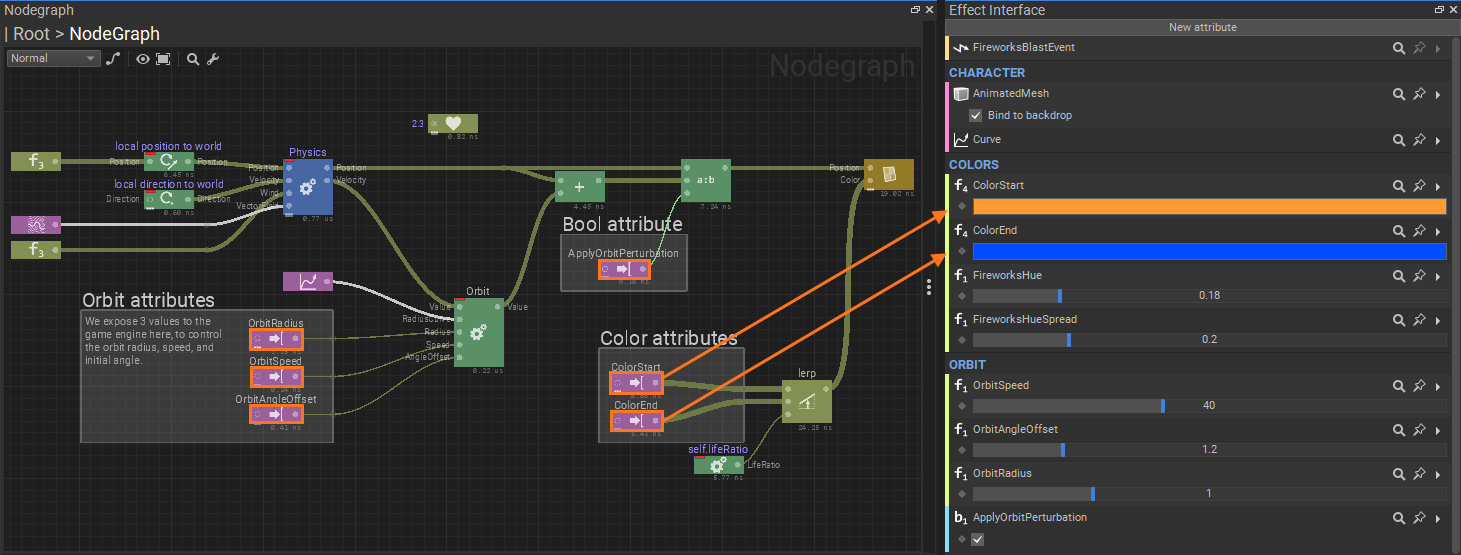This screenshot has width=1461, height=555.
Task: Click the OrbitSpeed slider at 40
Action: [1209, 406]
